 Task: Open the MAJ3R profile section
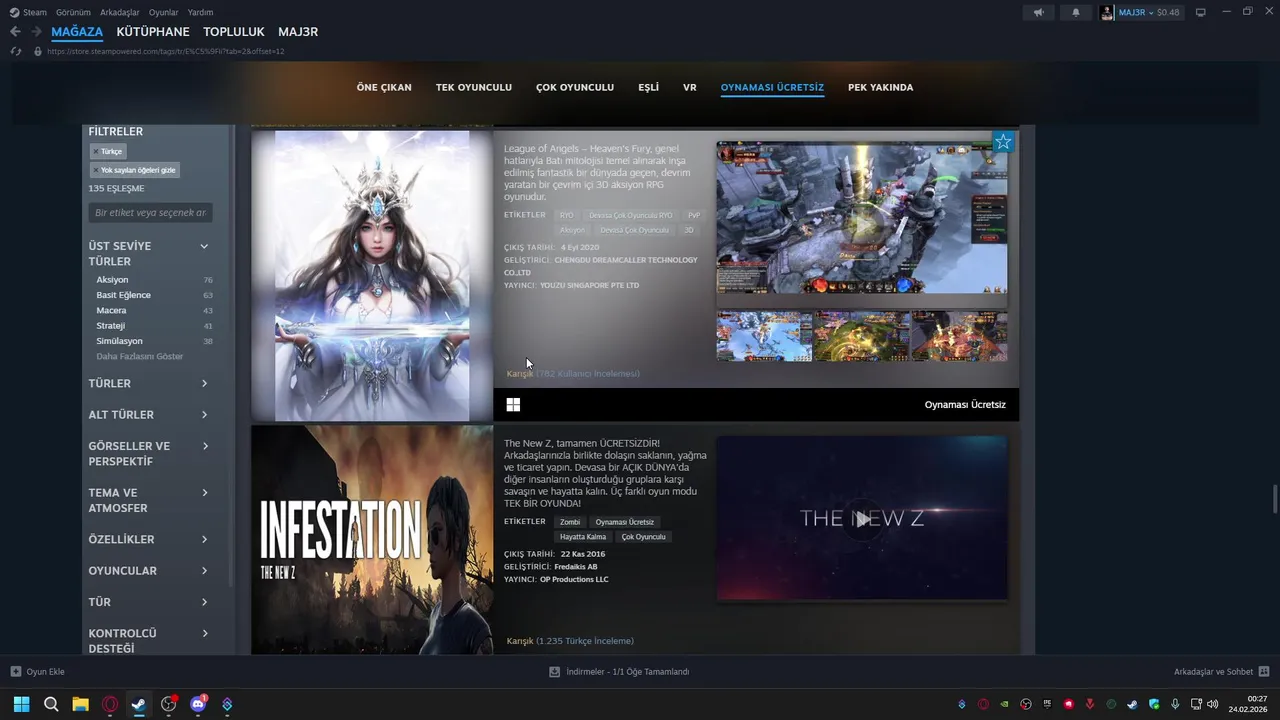pyautogui.click(x=298, y=32)
